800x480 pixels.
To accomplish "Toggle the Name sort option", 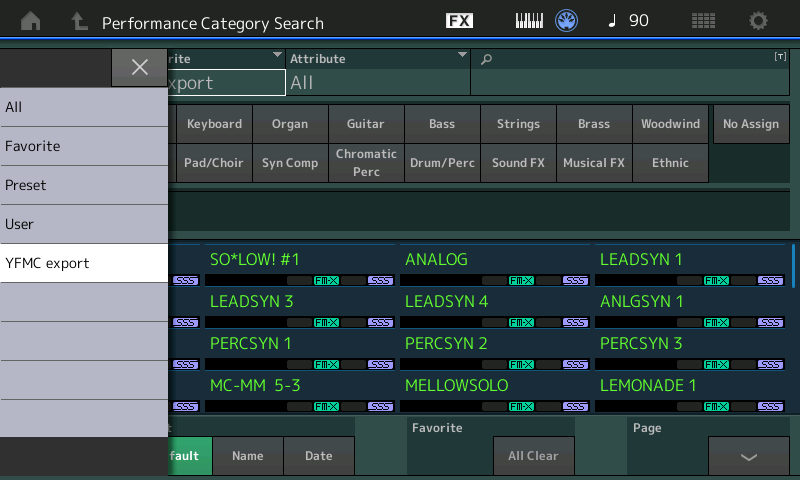I will pyautogui.click(x=247, y=456).
